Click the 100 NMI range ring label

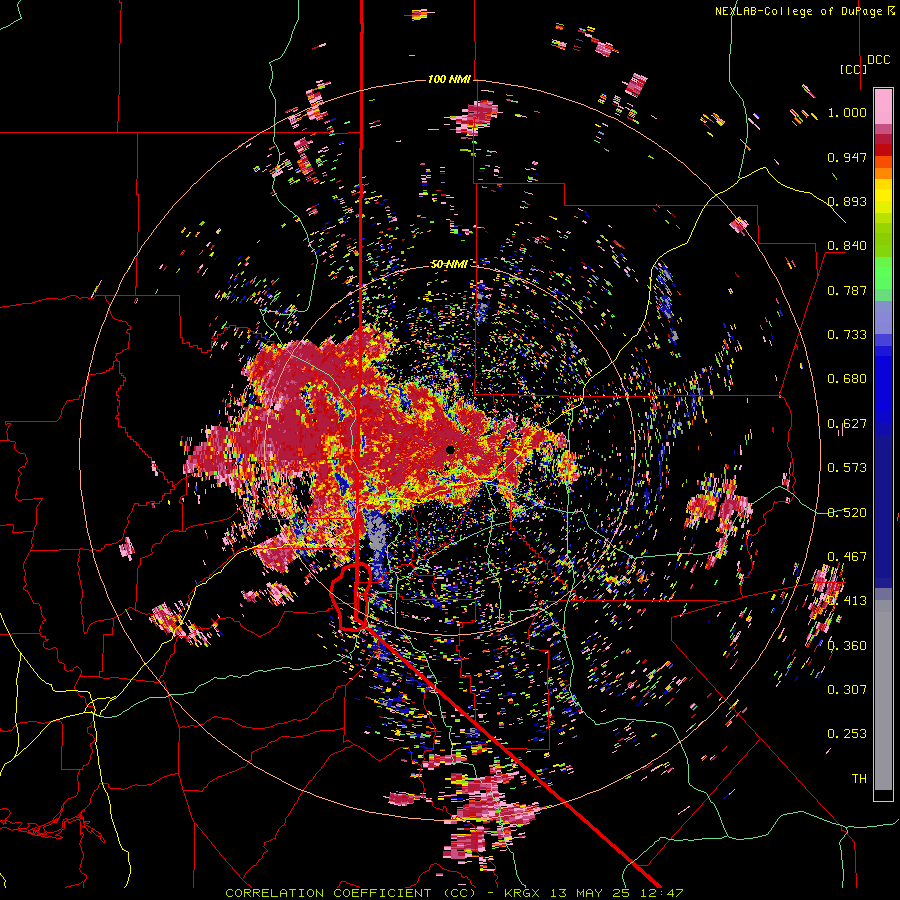[x=449, y=79]
